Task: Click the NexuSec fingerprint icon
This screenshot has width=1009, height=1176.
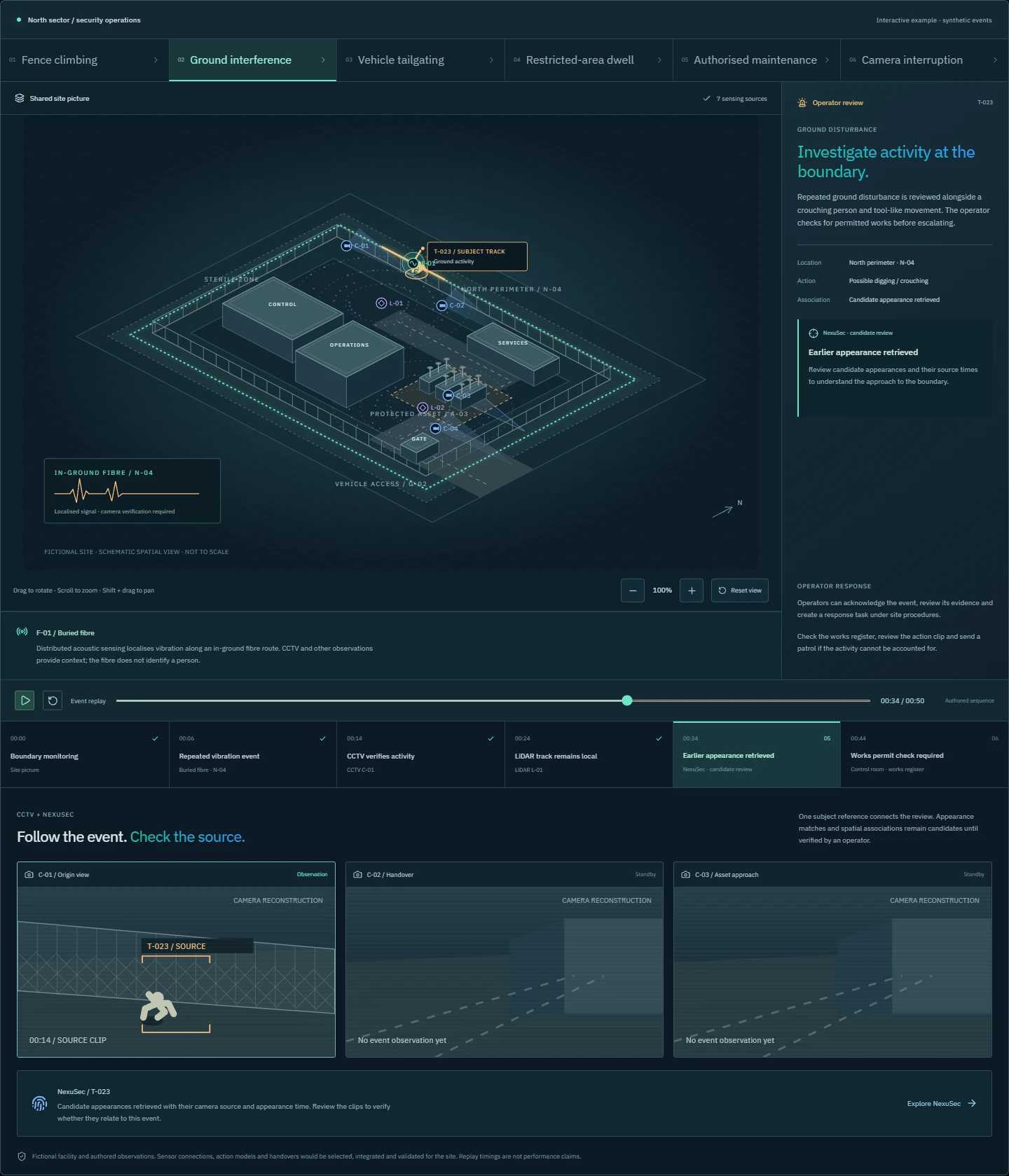Action: 39,1104
